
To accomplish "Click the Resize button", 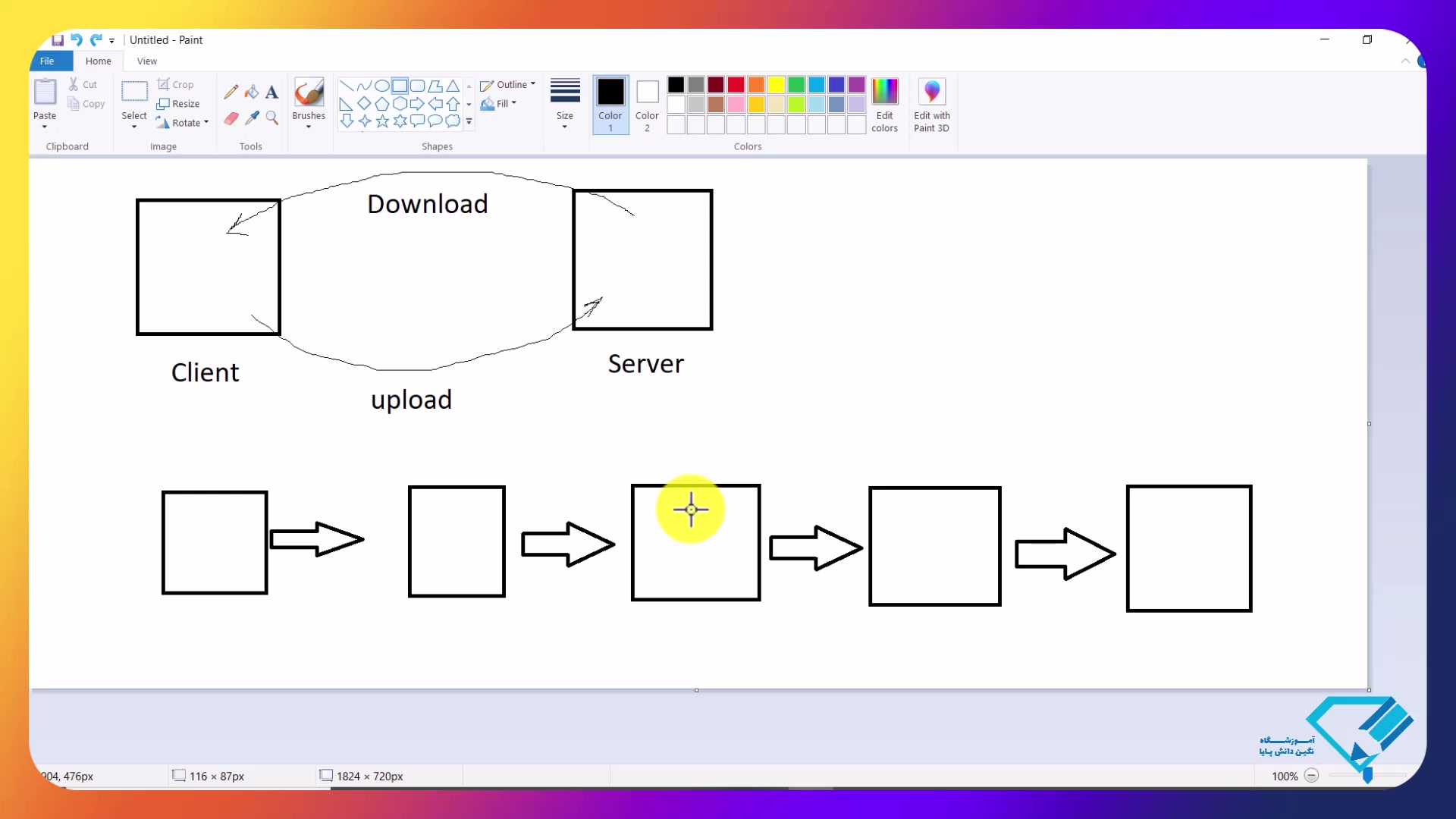I will click(179, 104).
